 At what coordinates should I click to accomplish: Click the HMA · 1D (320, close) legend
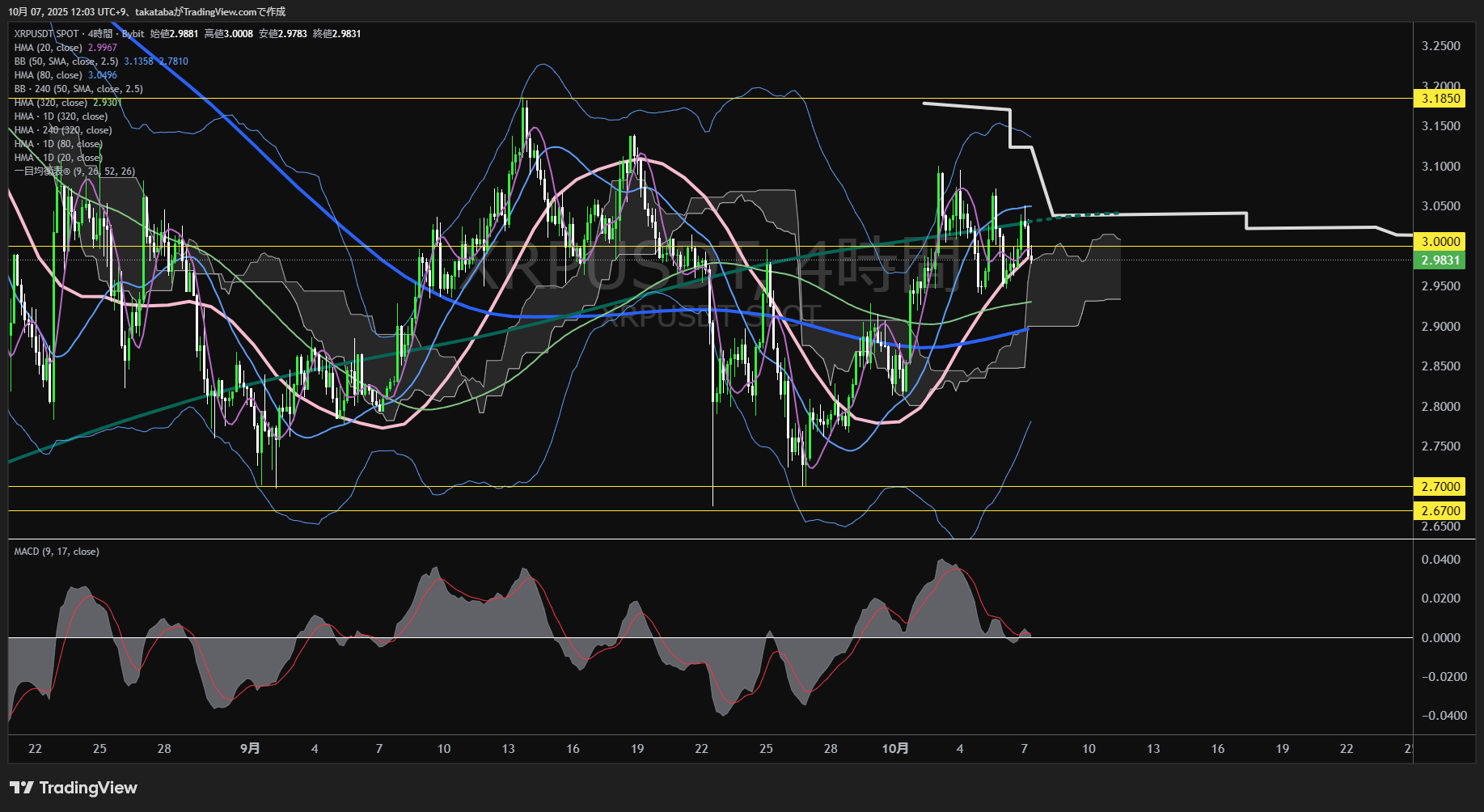point(61,116)
